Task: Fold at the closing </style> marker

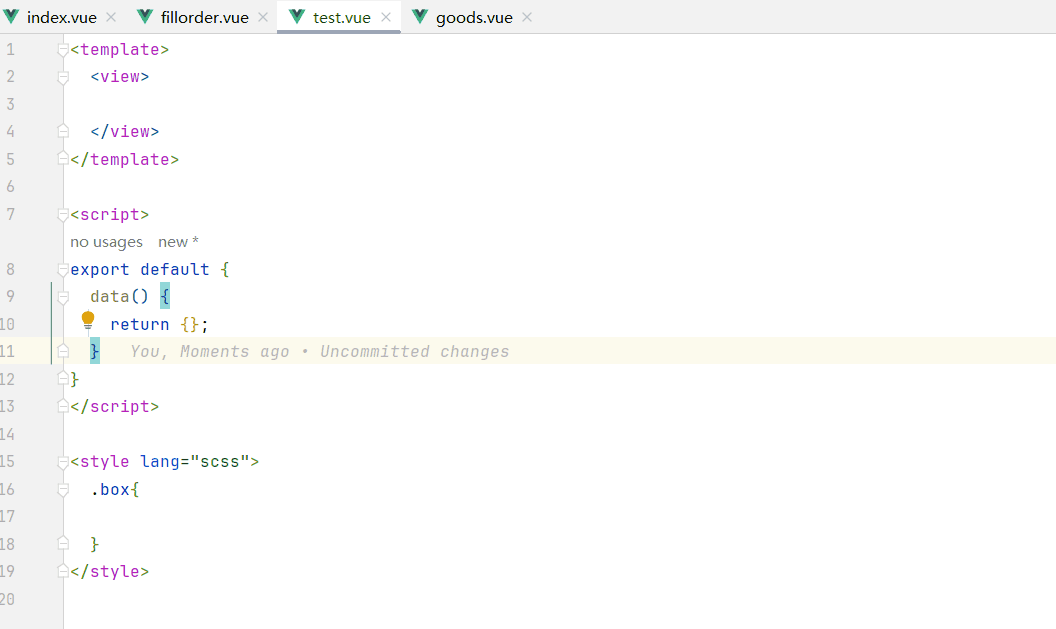Action: click(x=63, y=571)
